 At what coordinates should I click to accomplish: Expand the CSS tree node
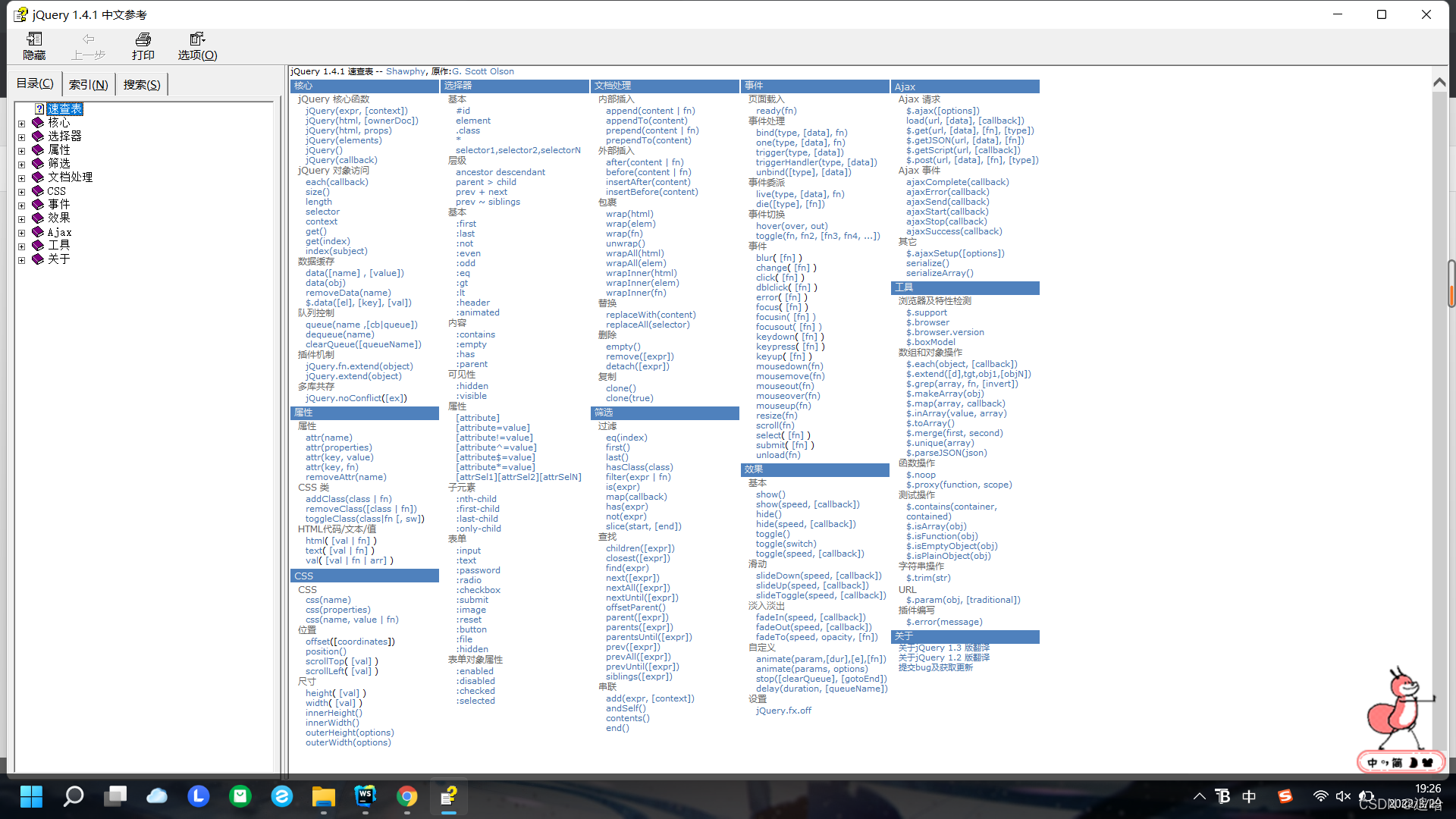click(x=21, y=192)
